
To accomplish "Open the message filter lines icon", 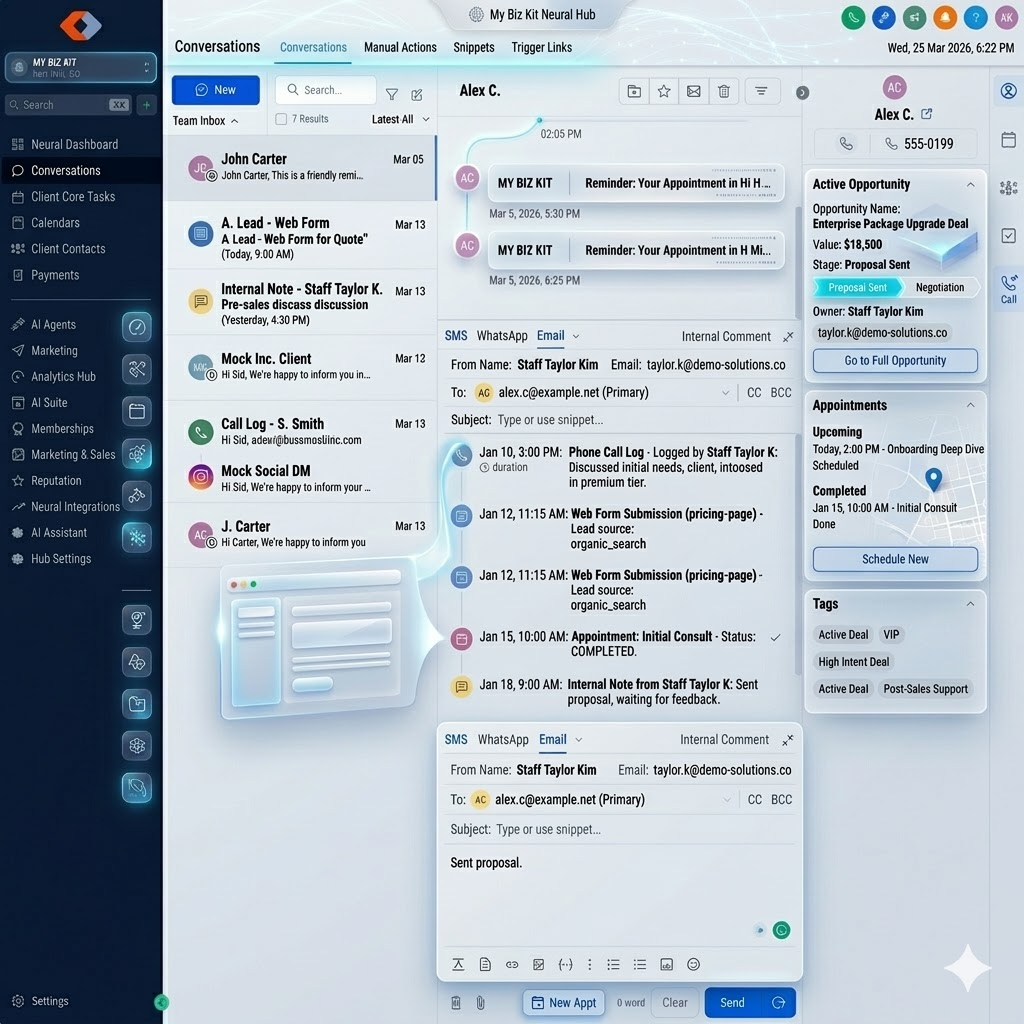I will click(x=761, y=91).
